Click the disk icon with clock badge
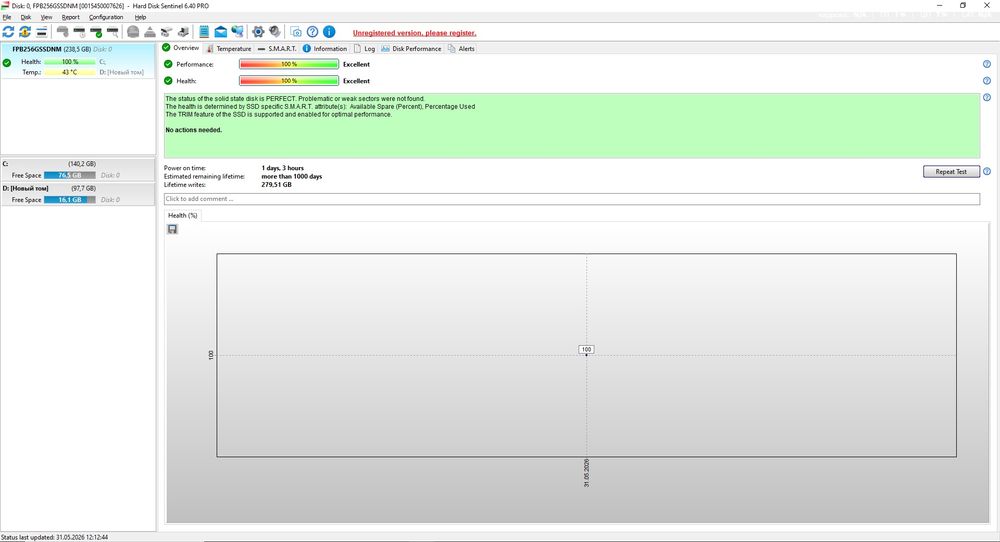Viewport: 1000px width, 542px height. [x=79, y=31]
